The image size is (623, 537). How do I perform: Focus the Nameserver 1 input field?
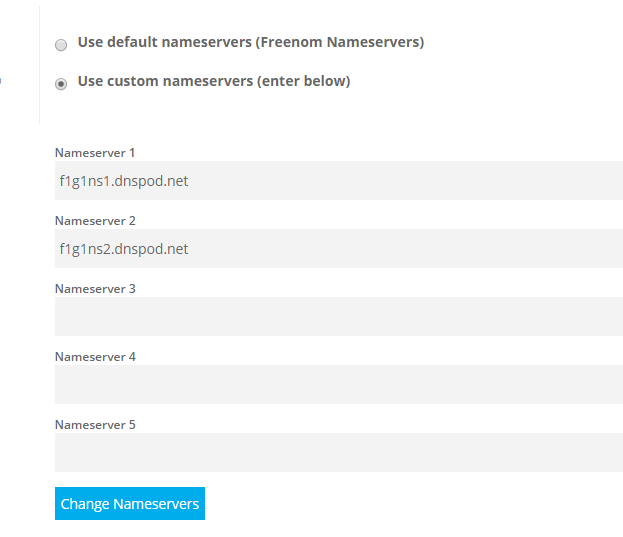pyautogui.click(x=339, y=180)
